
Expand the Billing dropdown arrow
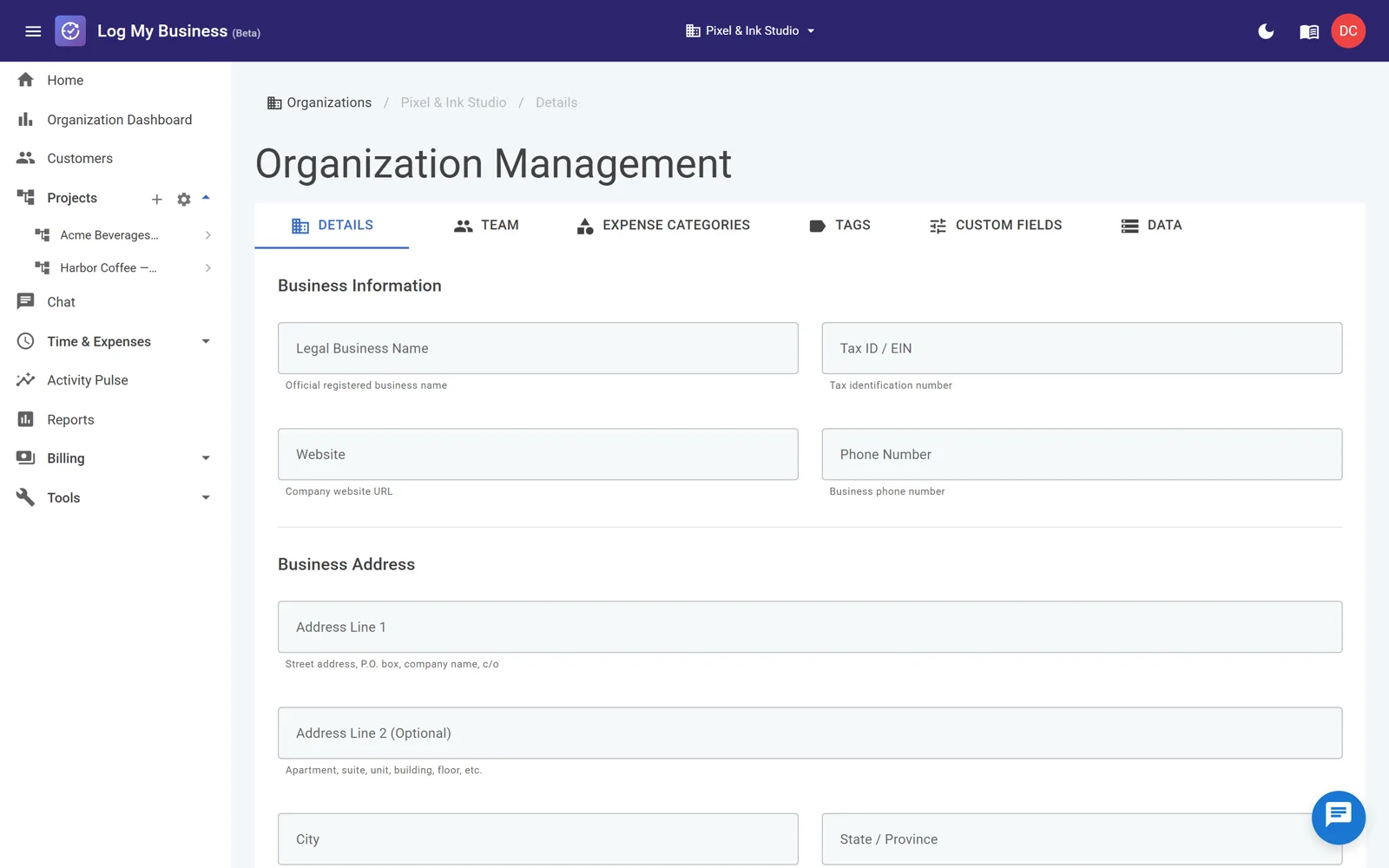206,458
